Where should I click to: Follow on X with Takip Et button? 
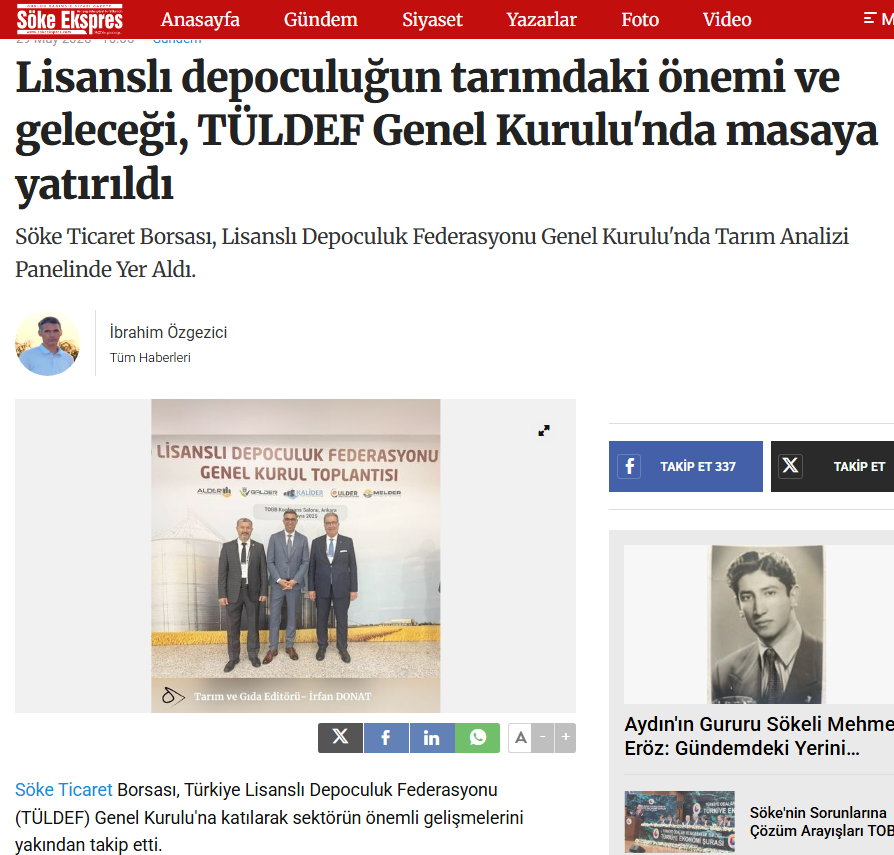pyautogui.click(x=832, y=466)
